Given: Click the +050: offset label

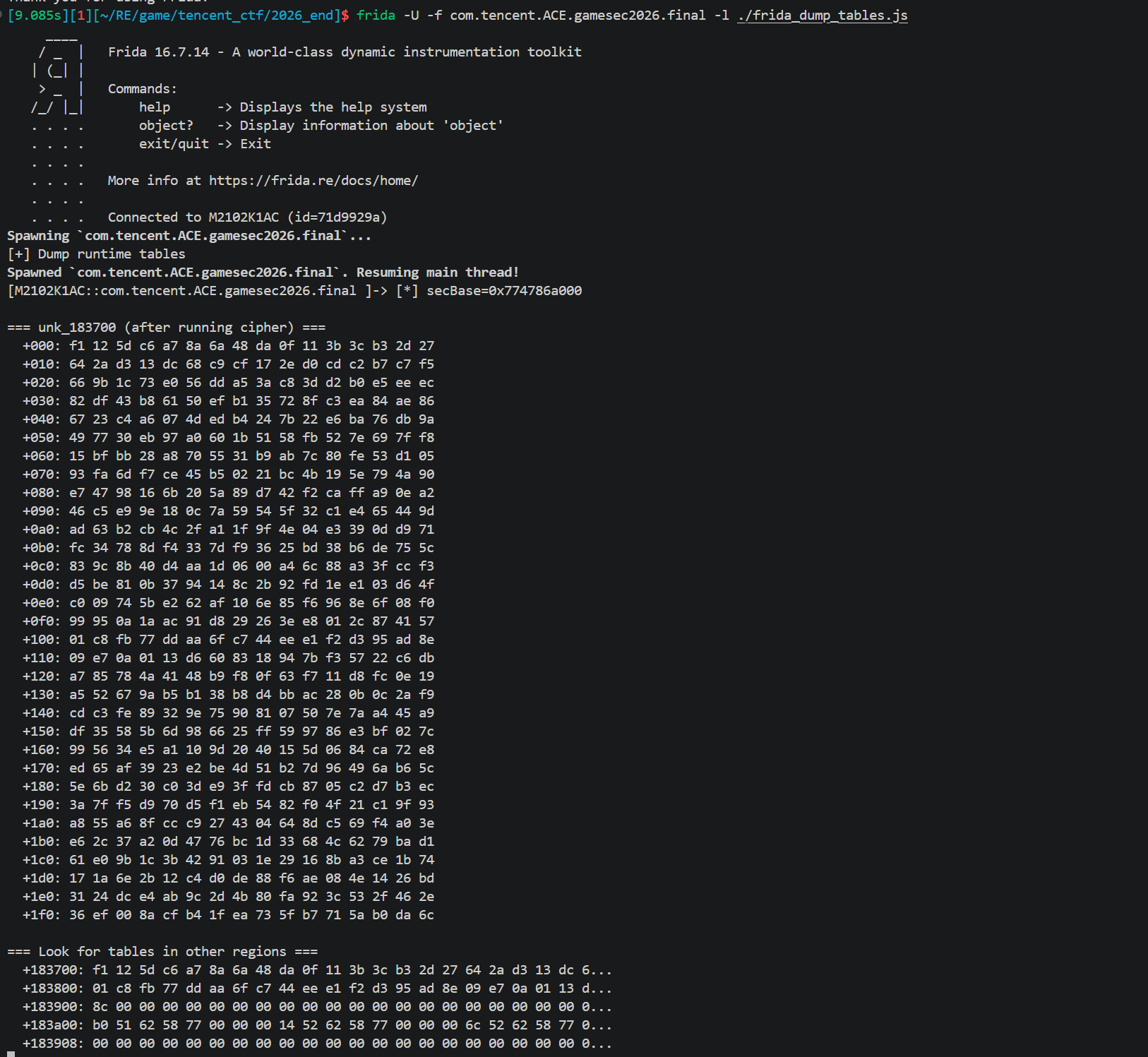Looking at the screenshot, I should click(42, 438).
